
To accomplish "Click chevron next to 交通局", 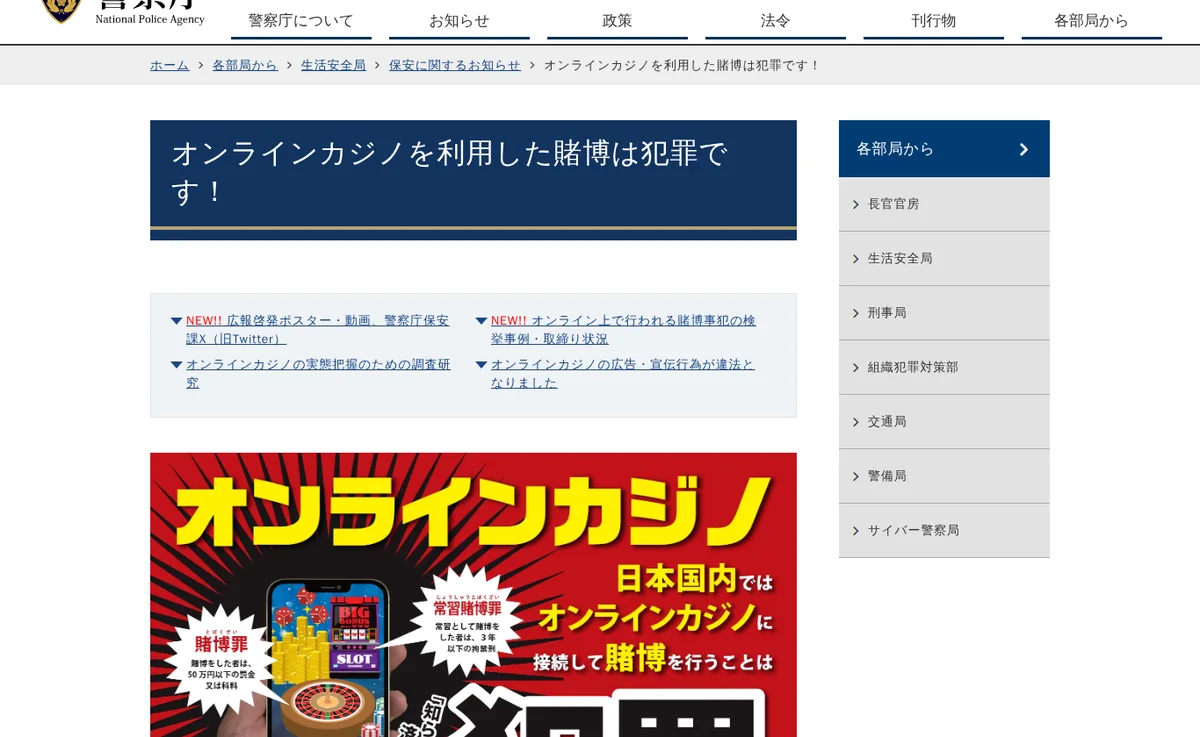I will click(x=856, y=422).
